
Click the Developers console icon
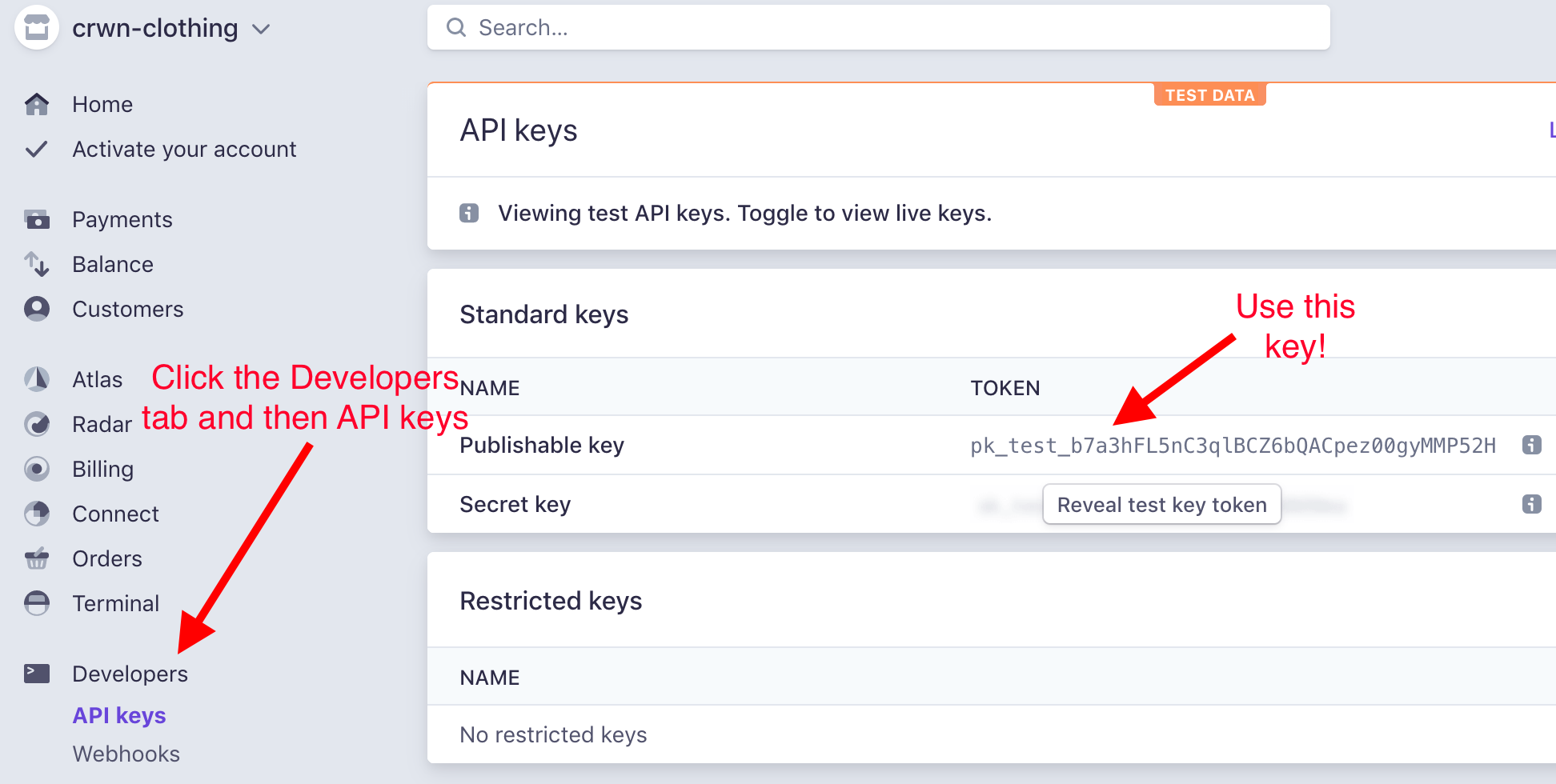(37, 674)
